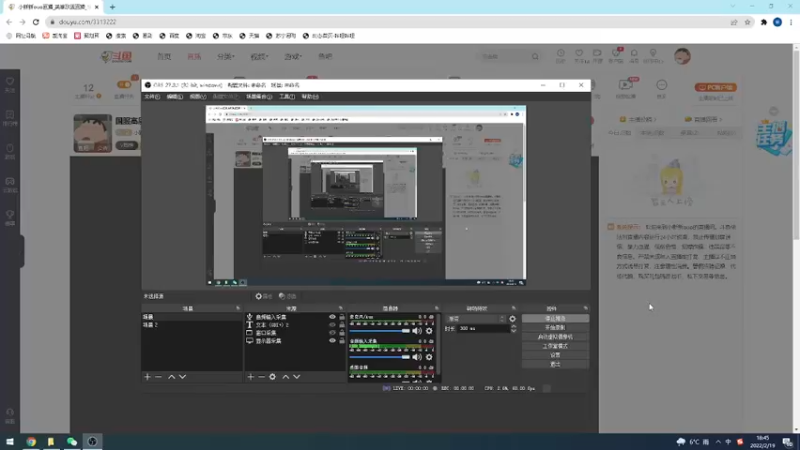Open the bell messages icon in Douyu header
Image resolution: width=800 pixels, height=450 pixels.
pos(634,53)
